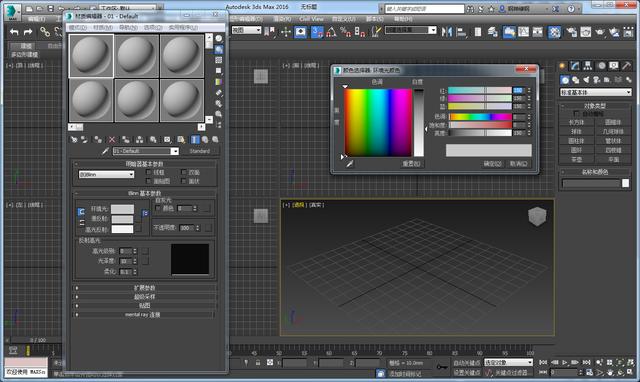The width and height of the screenshot is (640, 382).
Task: Open the first menu in Material Editor
Action: (x=77, y=27)
